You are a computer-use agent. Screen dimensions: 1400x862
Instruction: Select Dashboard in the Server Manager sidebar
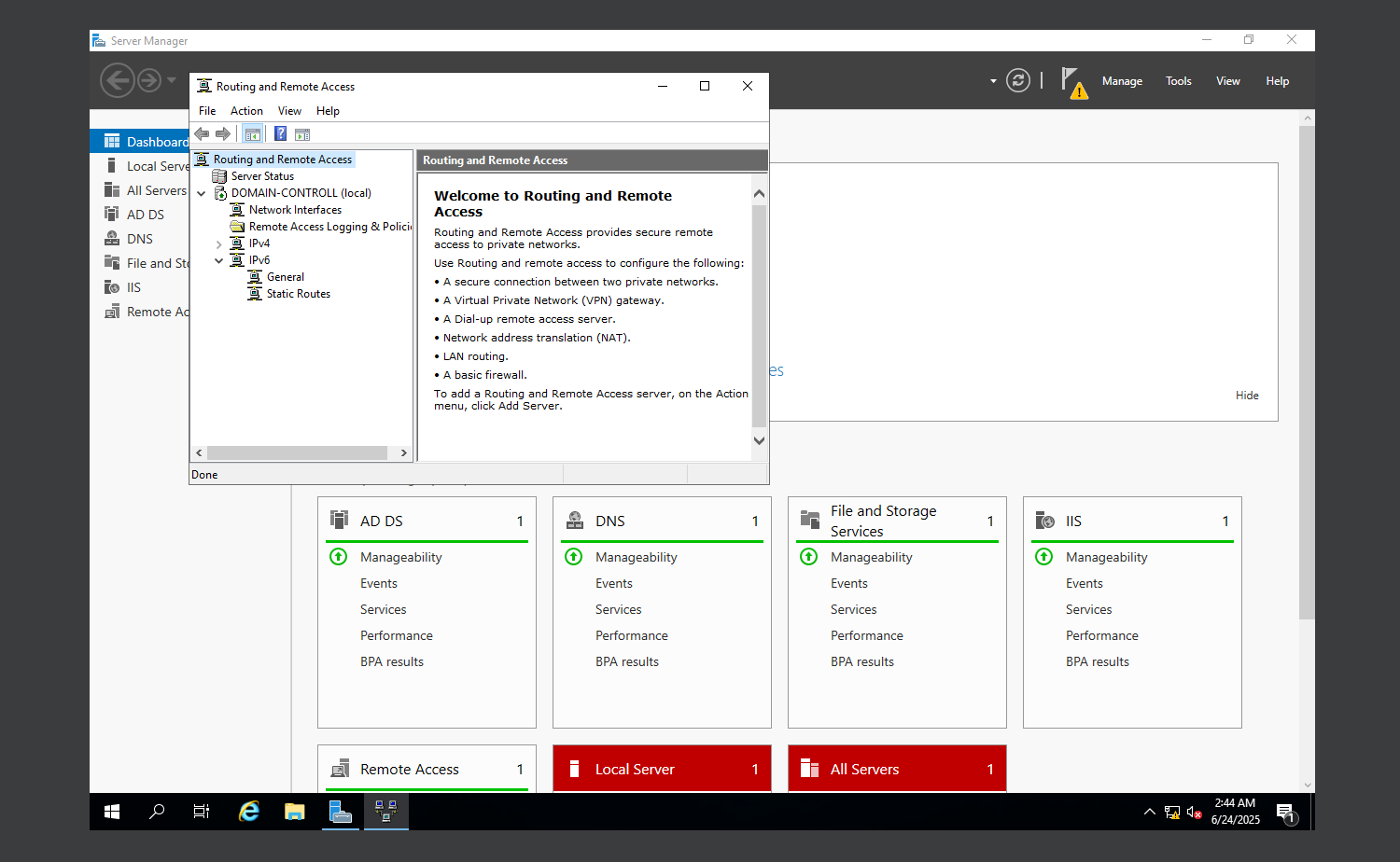point(140,142)
